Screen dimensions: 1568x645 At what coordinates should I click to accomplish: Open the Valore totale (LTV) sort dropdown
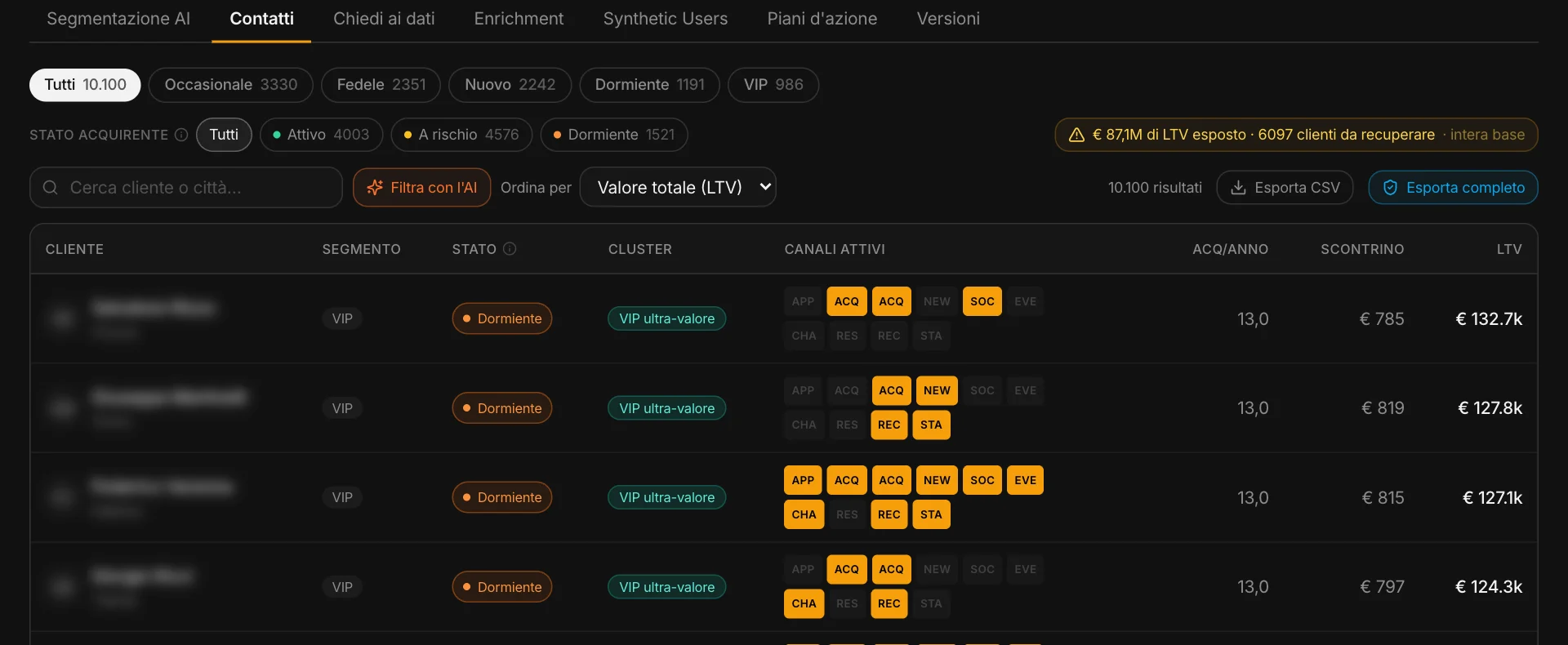[678, 188]
